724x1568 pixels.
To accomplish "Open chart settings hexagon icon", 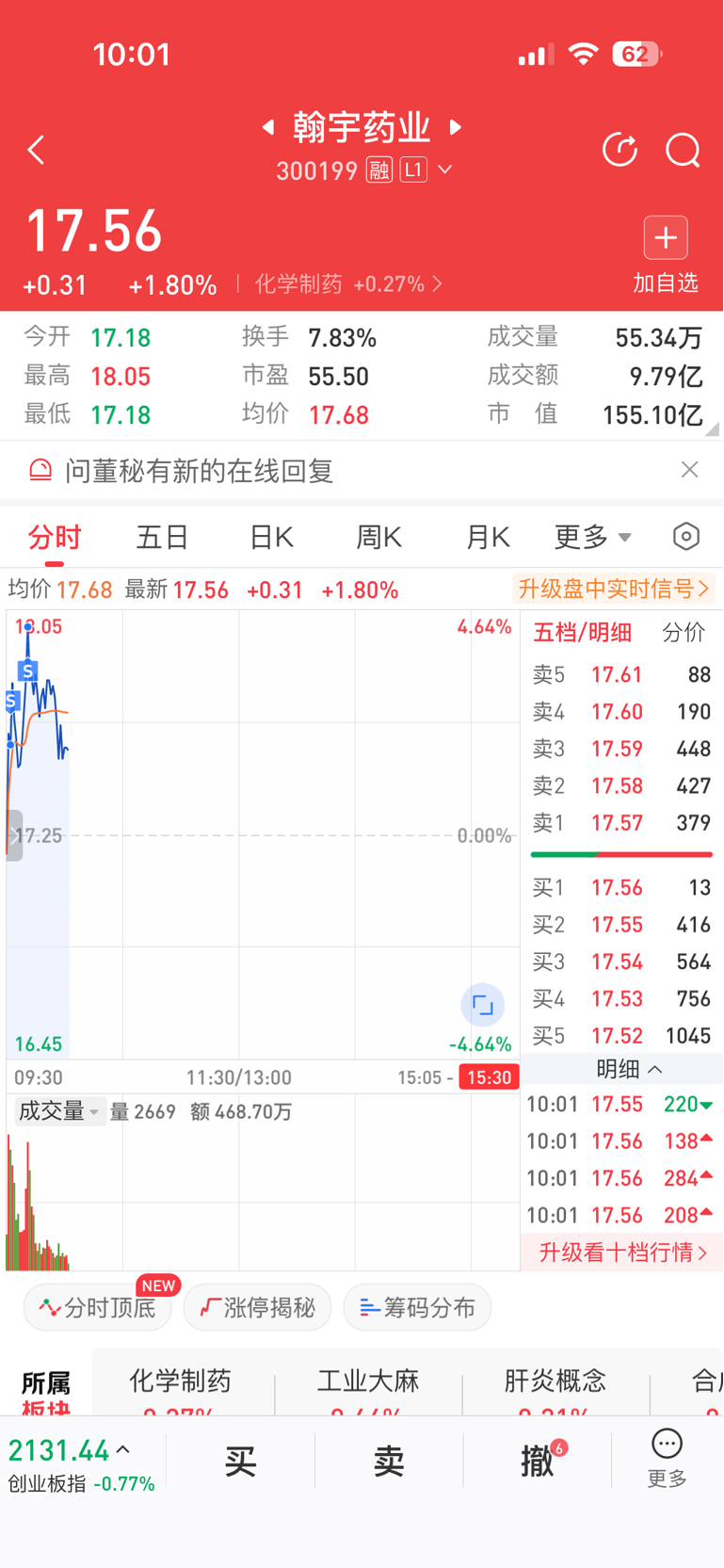I will [x=686, y=537].
